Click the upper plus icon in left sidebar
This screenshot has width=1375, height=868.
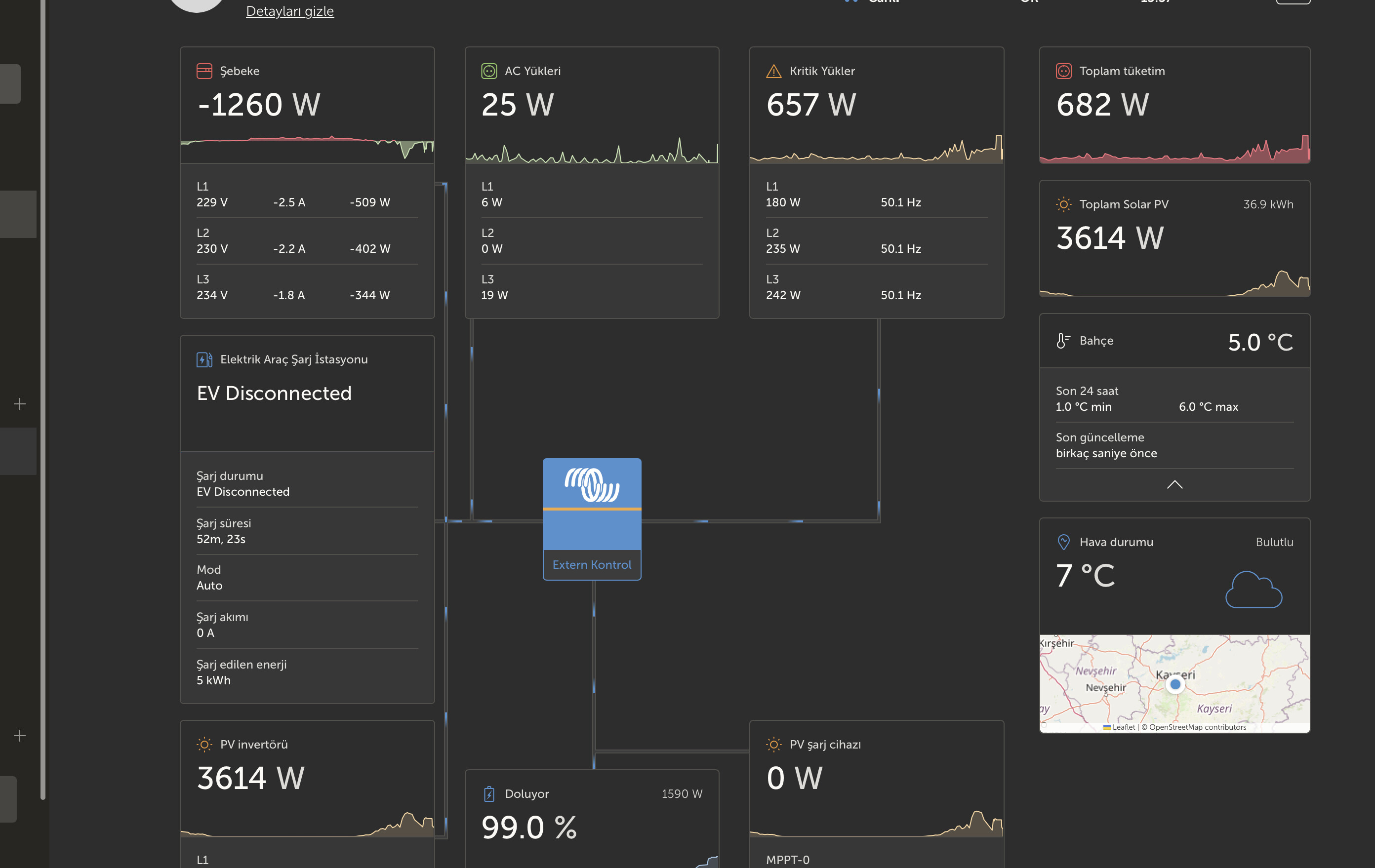(x=19, y=404)
